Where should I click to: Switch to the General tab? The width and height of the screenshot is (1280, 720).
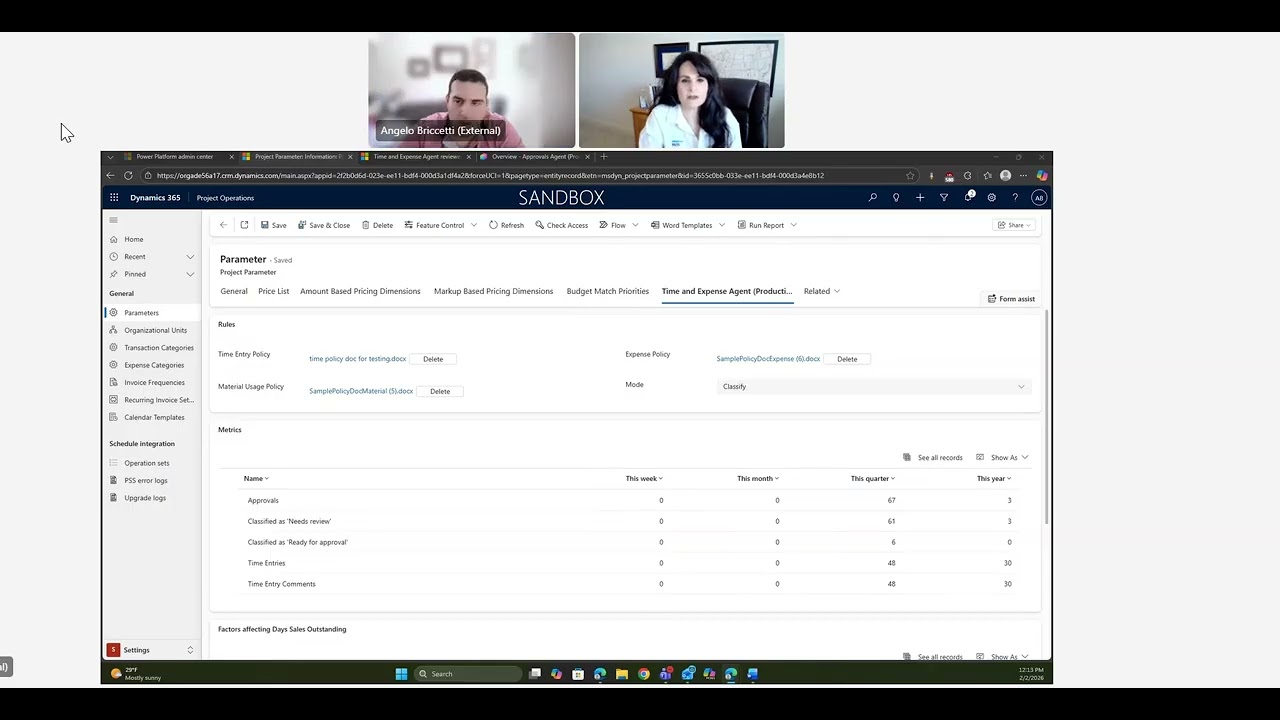[x=234, y=291]
